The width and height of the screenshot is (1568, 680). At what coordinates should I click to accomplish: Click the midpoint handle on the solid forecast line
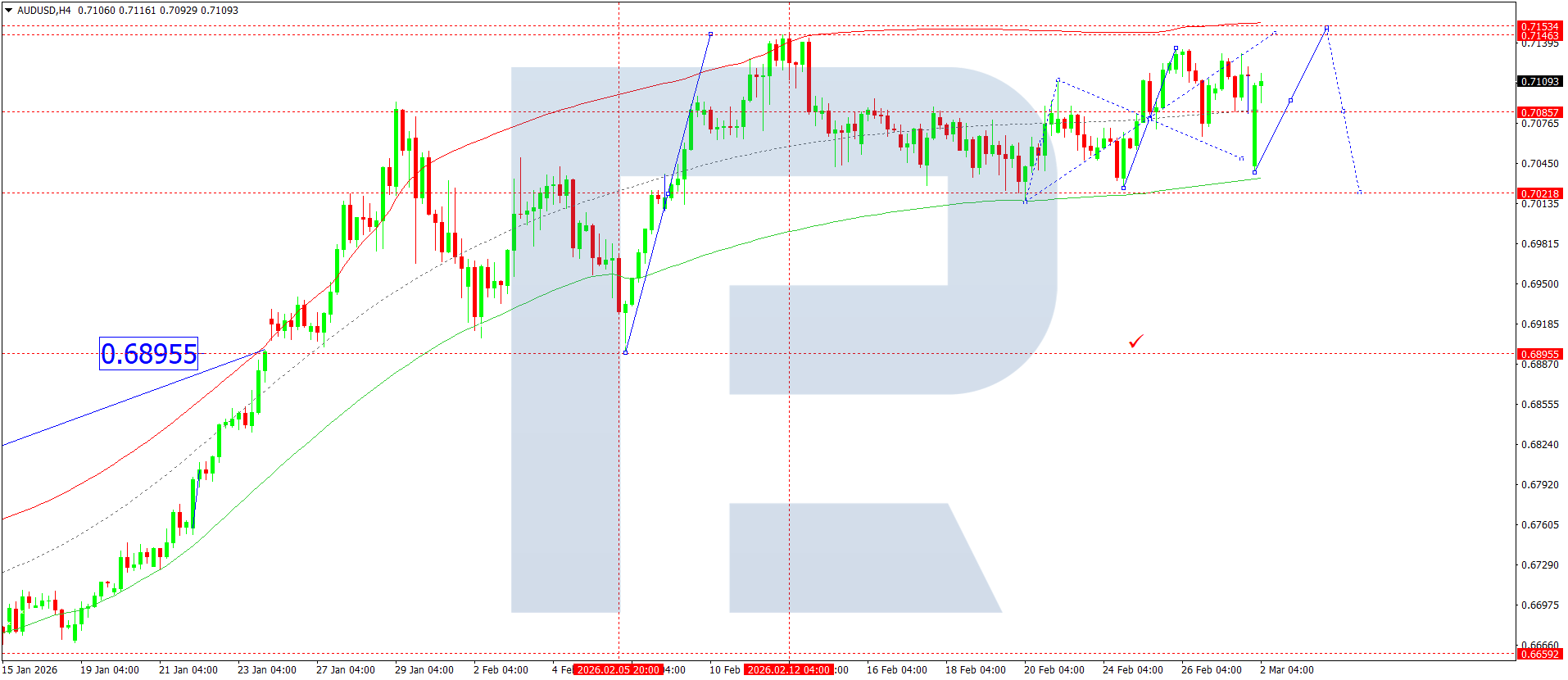point(1290,101)
